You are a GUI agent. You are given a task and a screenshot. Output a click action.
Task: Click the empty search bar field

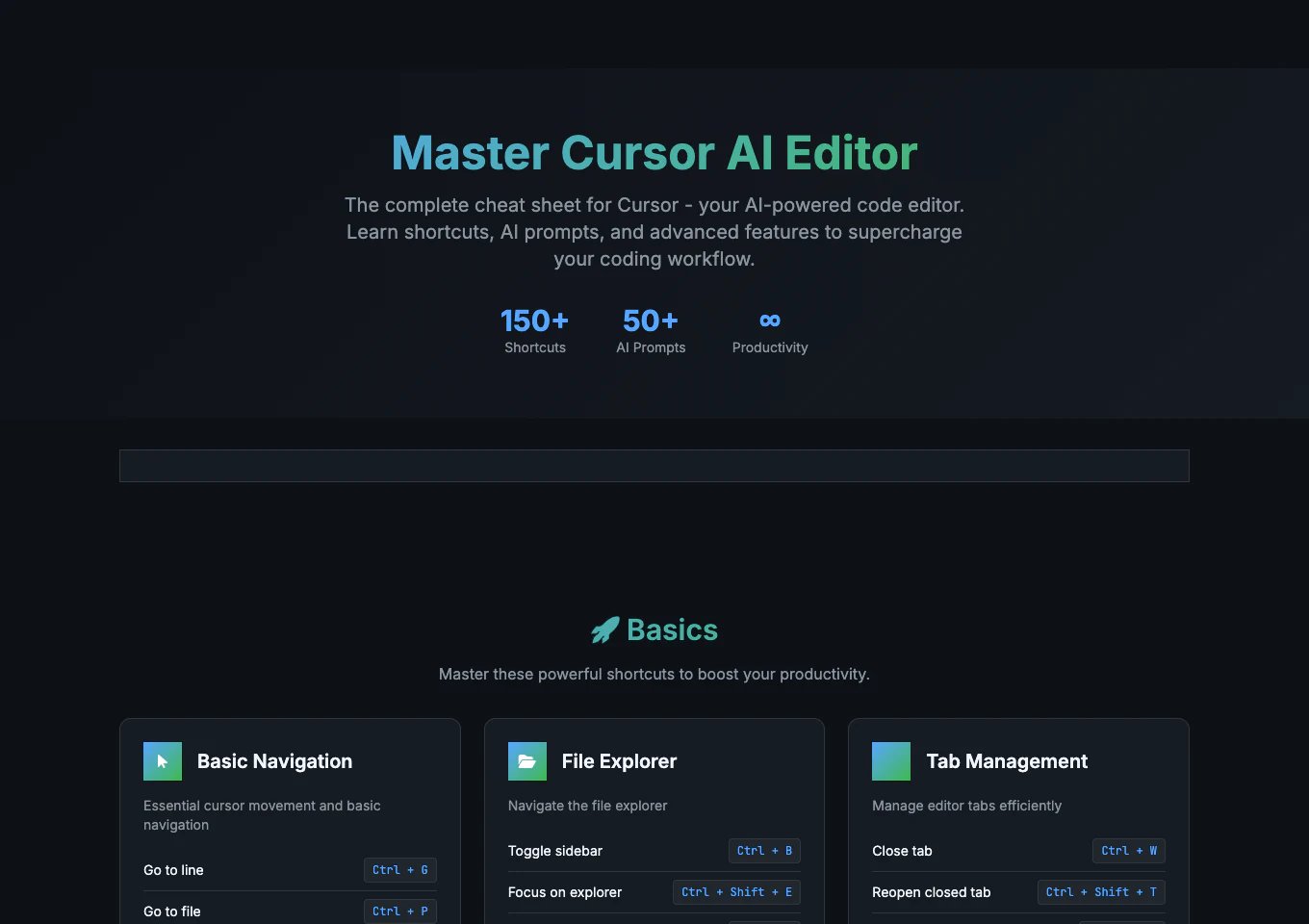click(654, 466)
